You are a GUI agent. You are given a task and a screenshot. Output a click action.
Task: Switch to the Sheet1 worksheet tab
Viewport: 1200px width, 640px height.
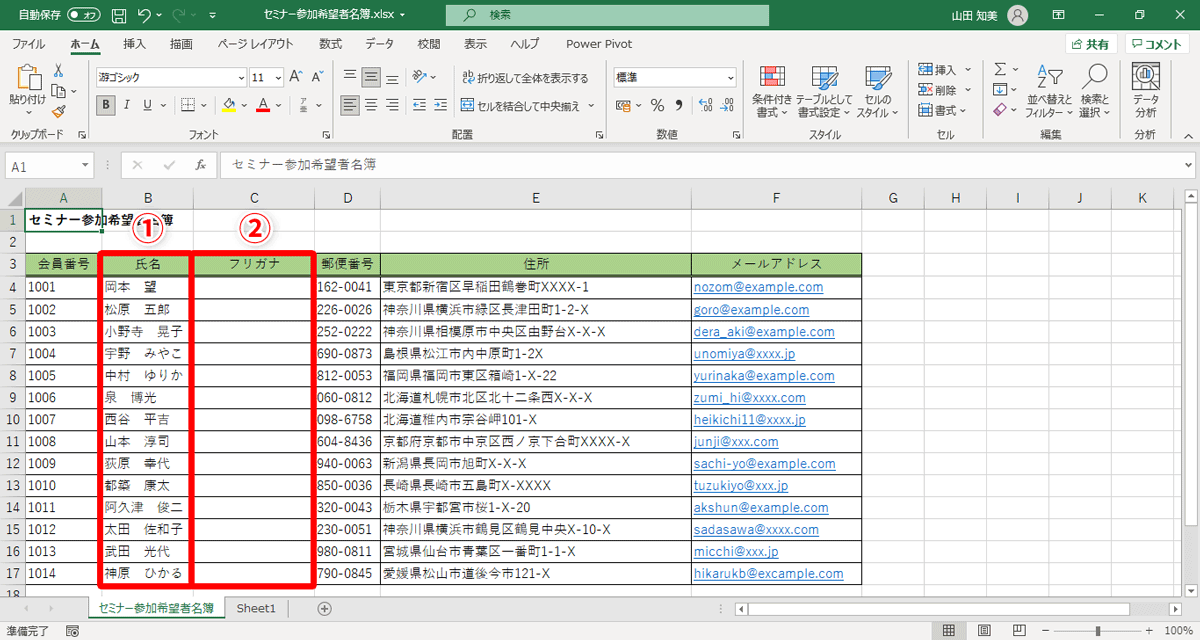click(x=256, y=608)
